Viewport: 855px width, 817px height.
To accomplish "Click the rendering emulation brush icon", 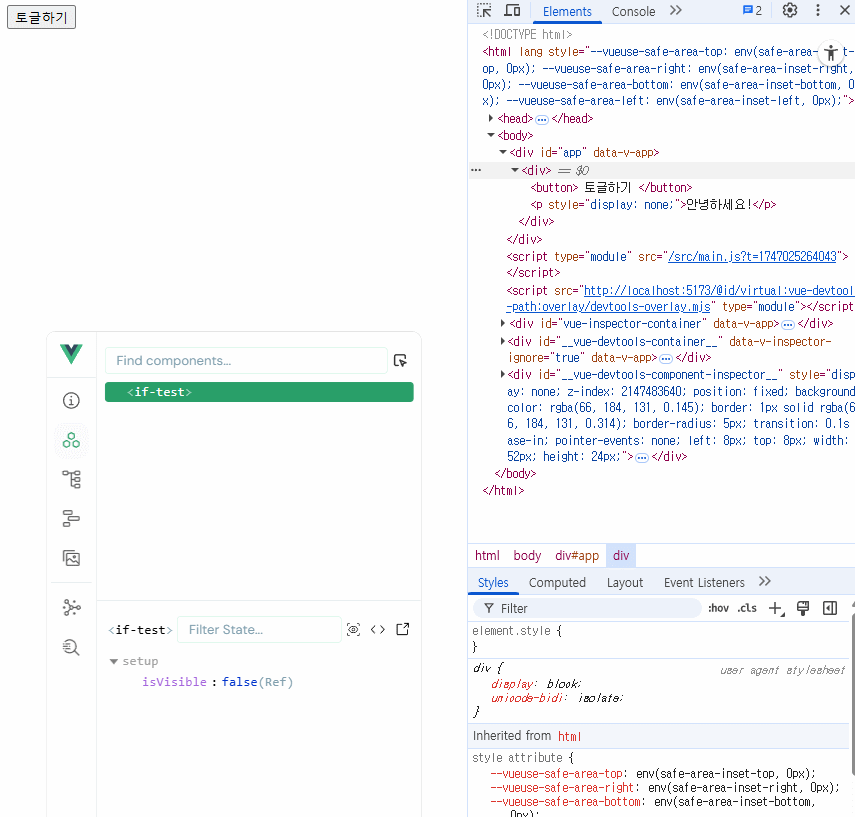I will coord(803,608).
